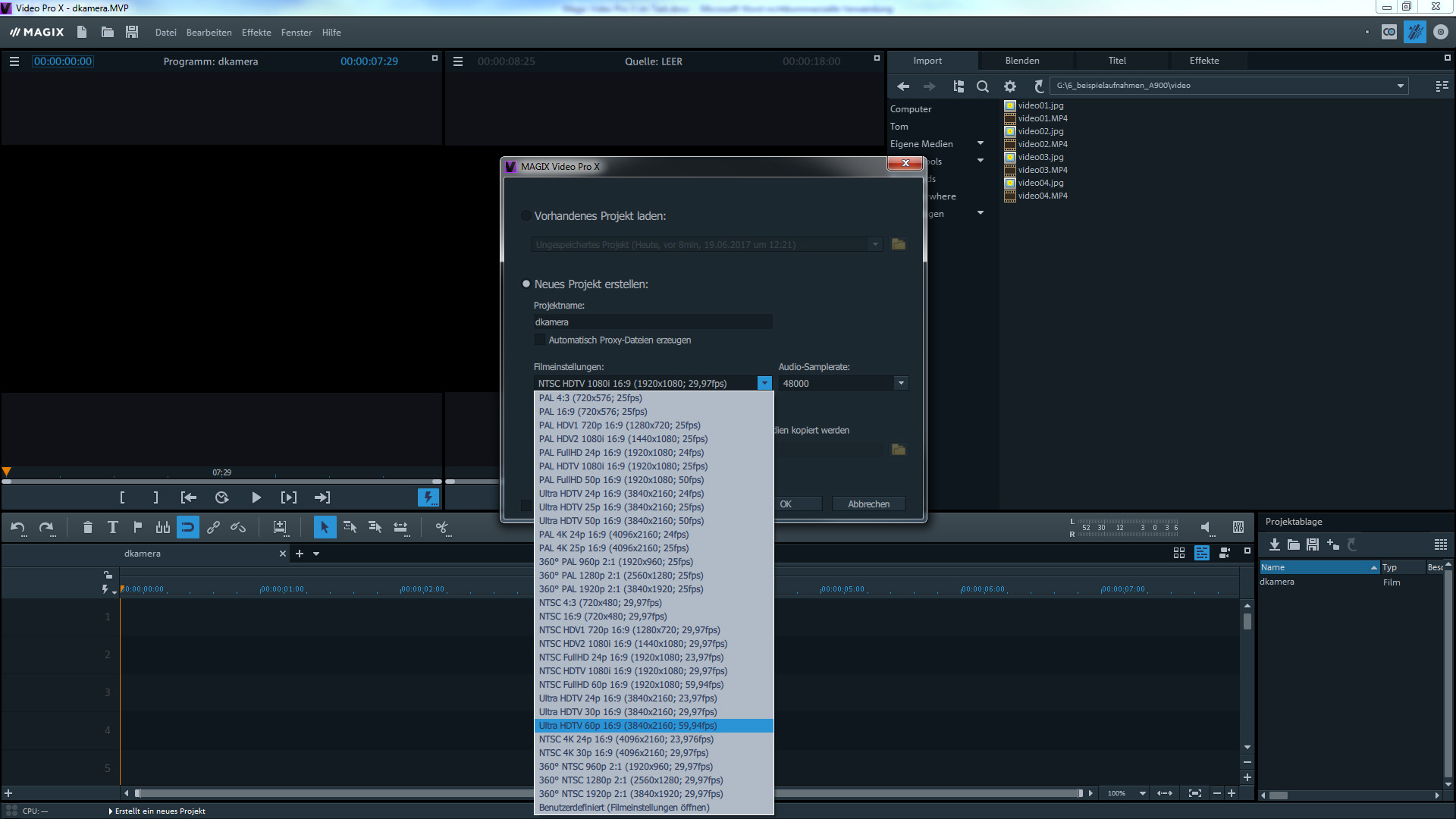The width and height of the screenshot is (1456, 819).
Task: Click the refresh folder icon in media browser
Action: (x=1039, y=86)
